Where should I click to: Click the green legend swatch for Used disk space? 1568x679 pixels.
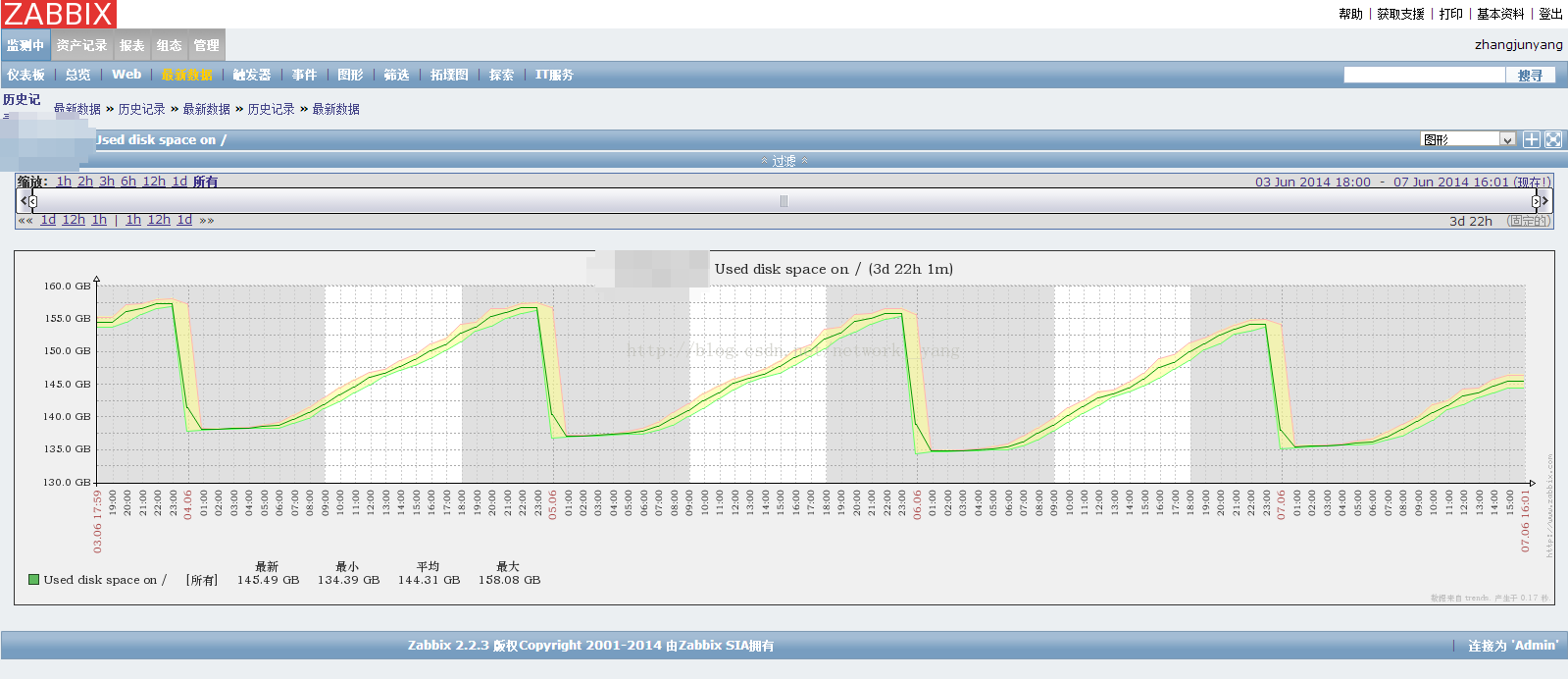34,580
